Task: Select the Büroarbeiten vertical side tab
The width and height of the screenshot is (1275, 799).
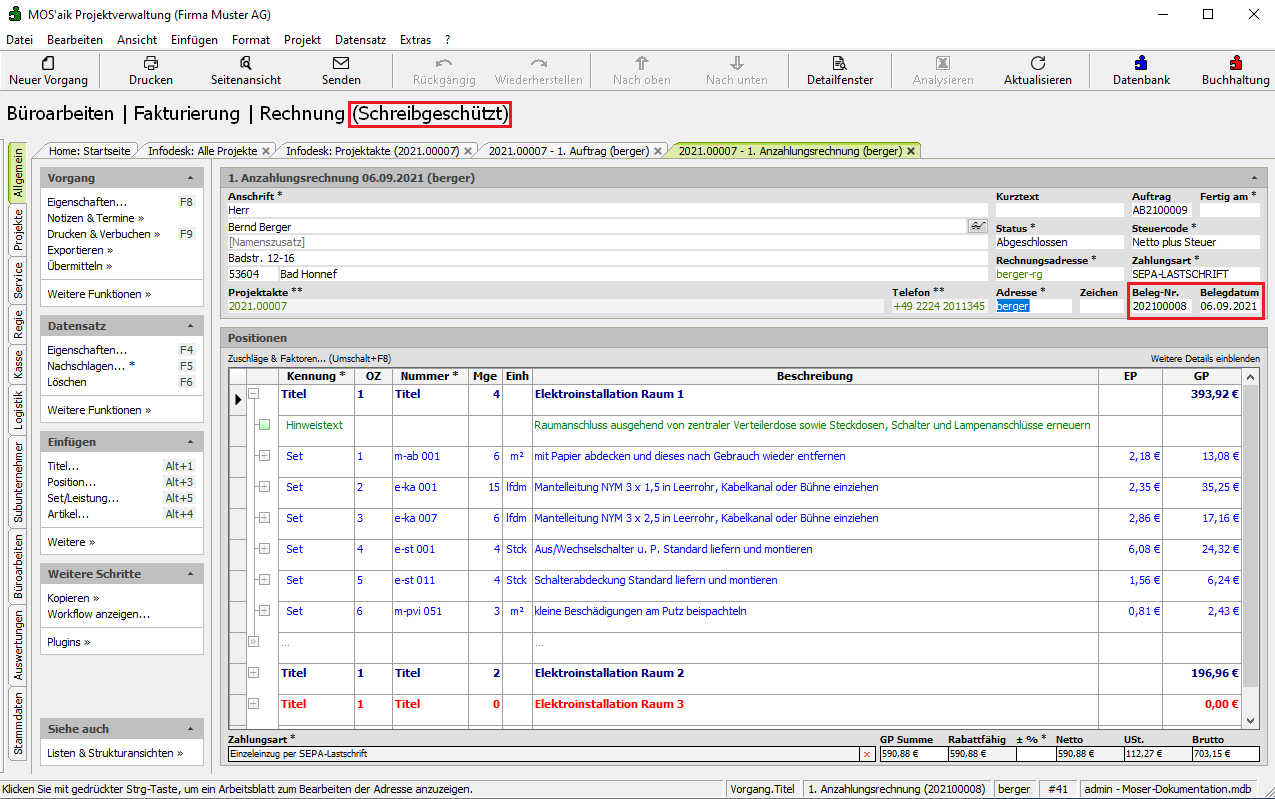Action: pos(18,566)
